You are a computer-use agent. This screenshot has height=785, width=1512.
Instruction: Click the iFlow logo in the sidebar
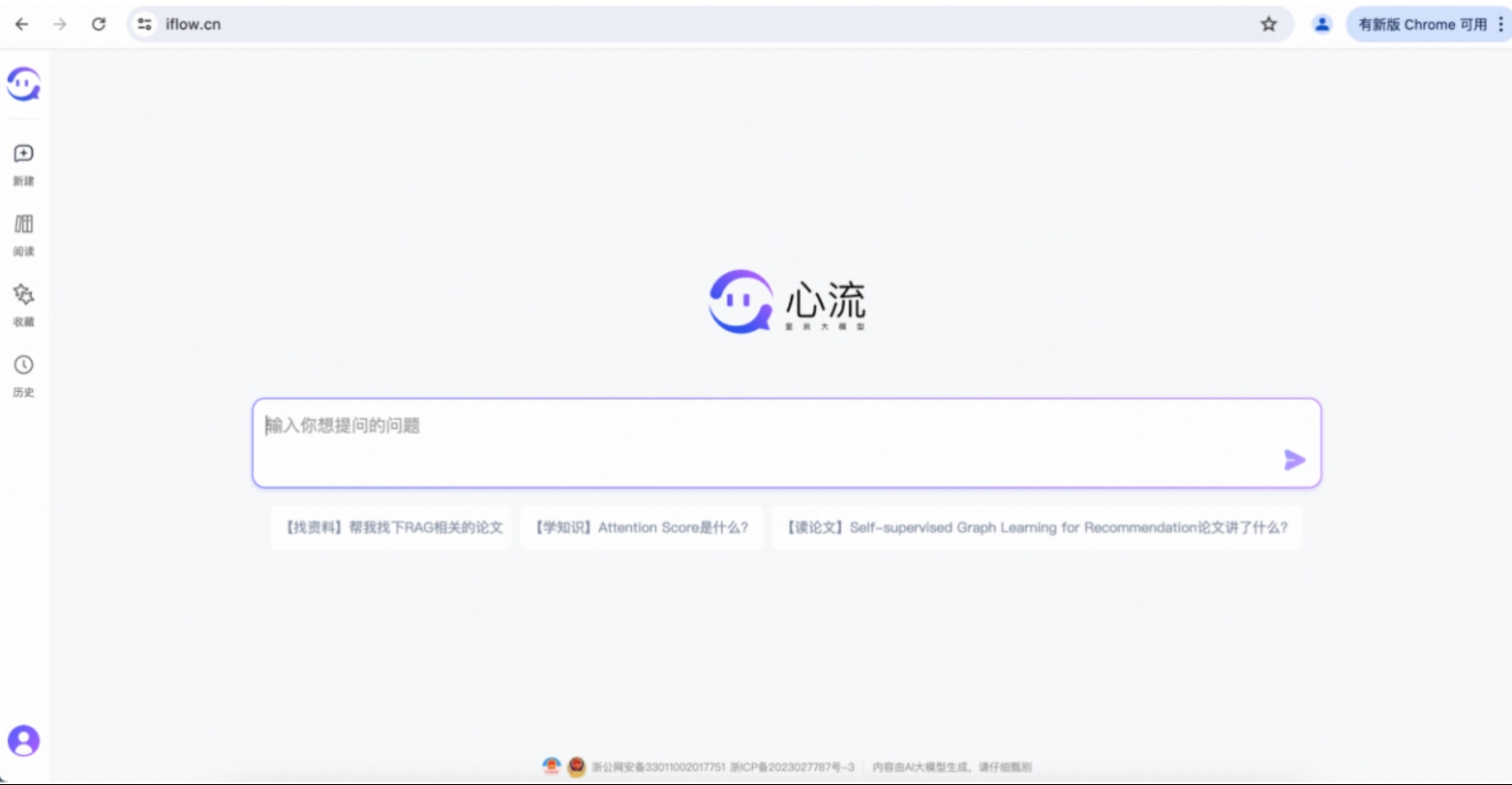click(23, 84)
